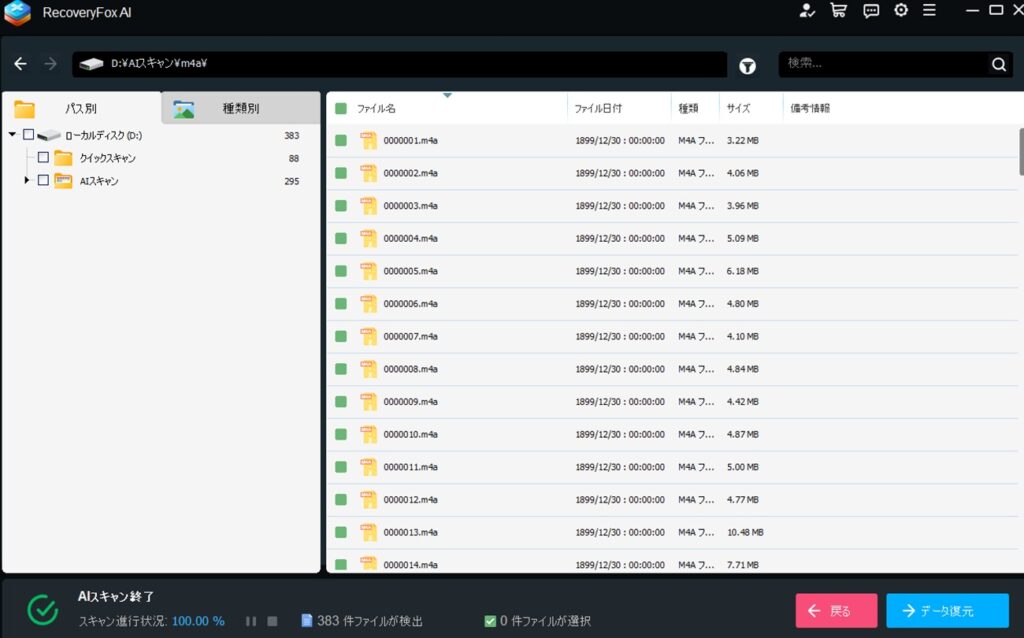This screenshot has width=1024, height=638.
Task: Collapse the ローカルディスク (D:) node
Action: (x=12, y=135)
